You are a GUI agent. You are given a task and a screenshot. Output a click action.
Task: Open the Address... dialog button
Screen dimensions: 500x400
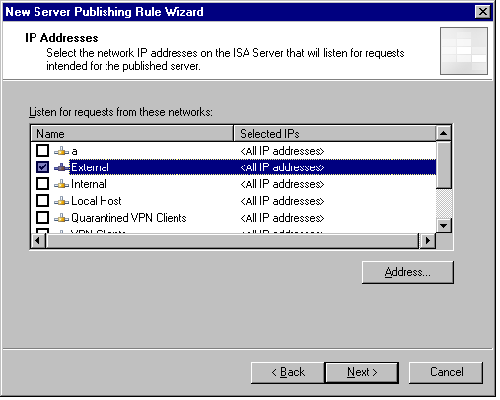click(408, 272)
